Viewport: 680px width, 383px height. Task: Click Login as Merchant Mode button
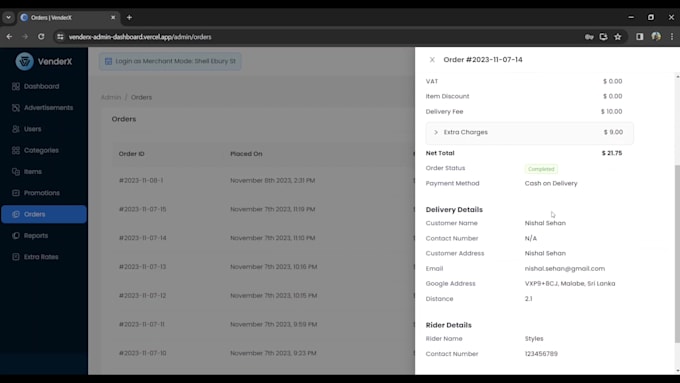[x=170, y=61]
